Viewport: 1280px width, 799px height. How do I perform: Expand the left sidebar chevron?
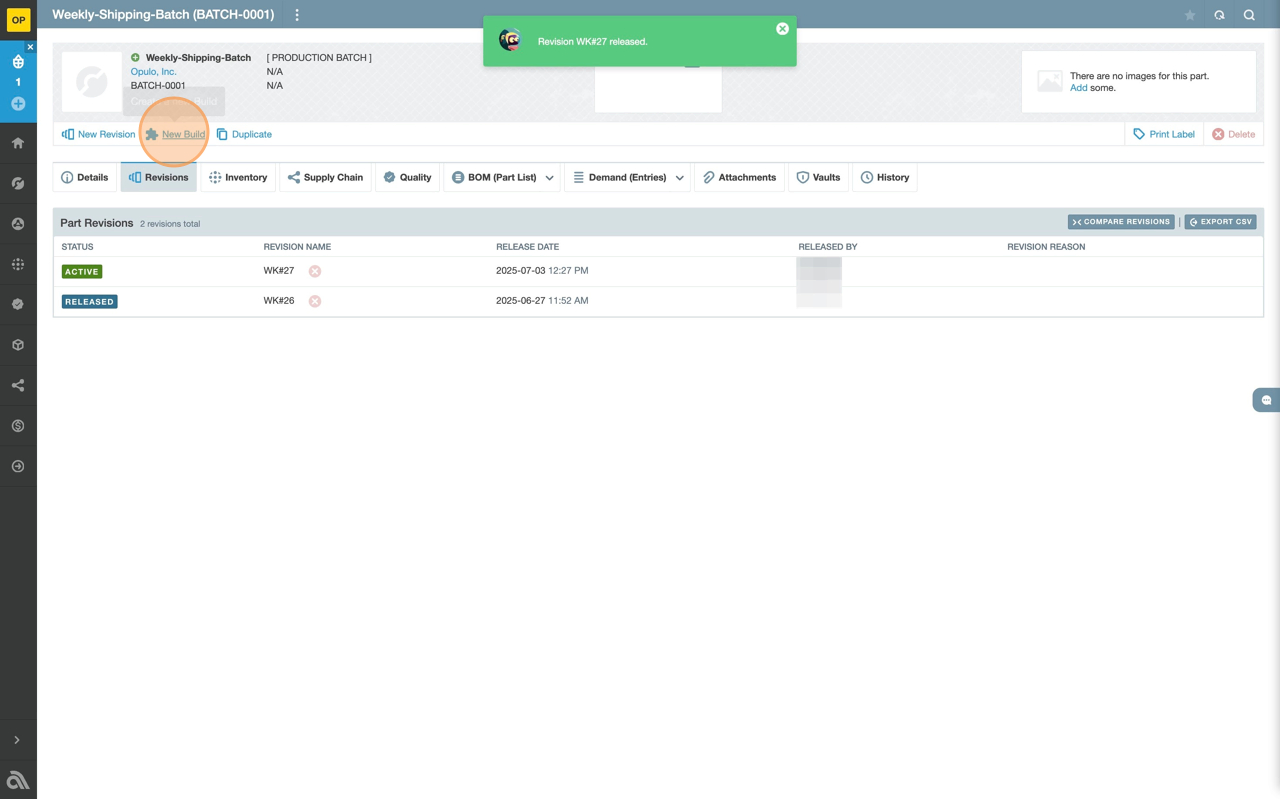point(17,740)
